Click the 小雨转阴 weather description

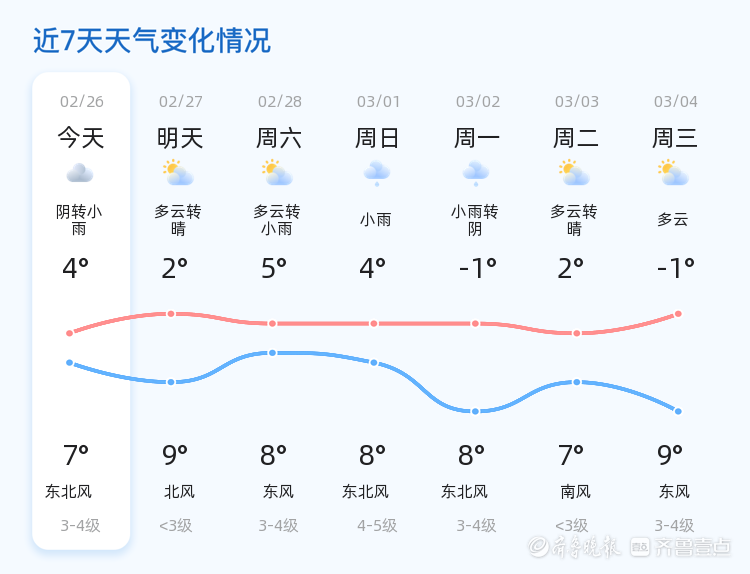475,220
